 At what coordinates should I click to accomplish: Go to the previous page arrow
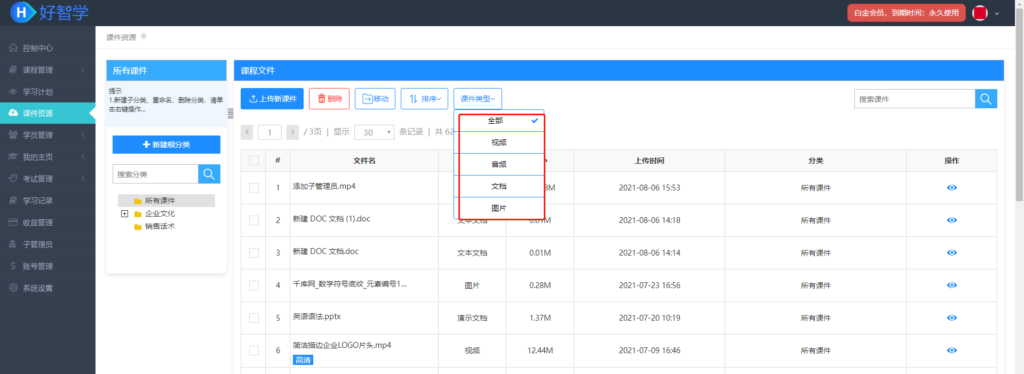[x=247, y=132]
